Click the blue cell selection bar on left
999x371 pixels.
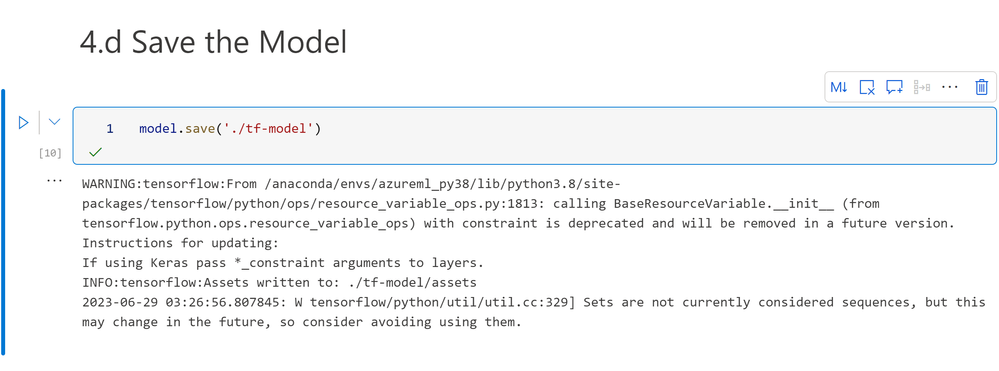(3, 222)
